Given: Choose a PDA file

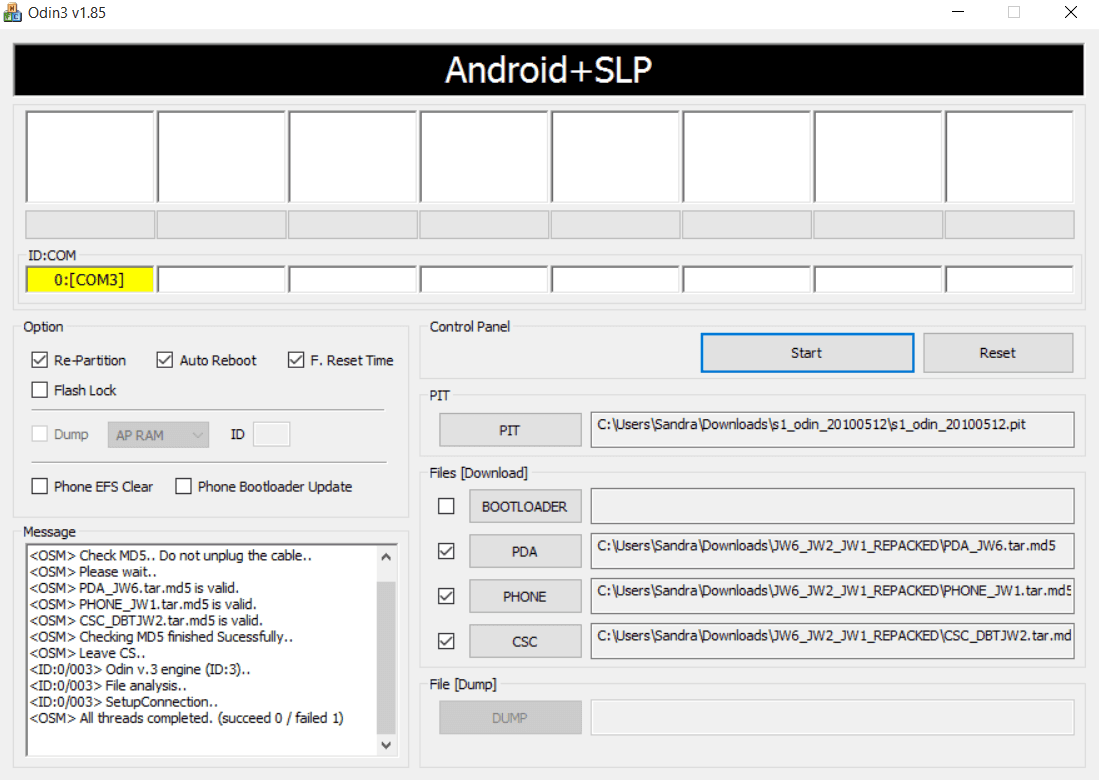Looking at the screenshot, I should [524, 552].
